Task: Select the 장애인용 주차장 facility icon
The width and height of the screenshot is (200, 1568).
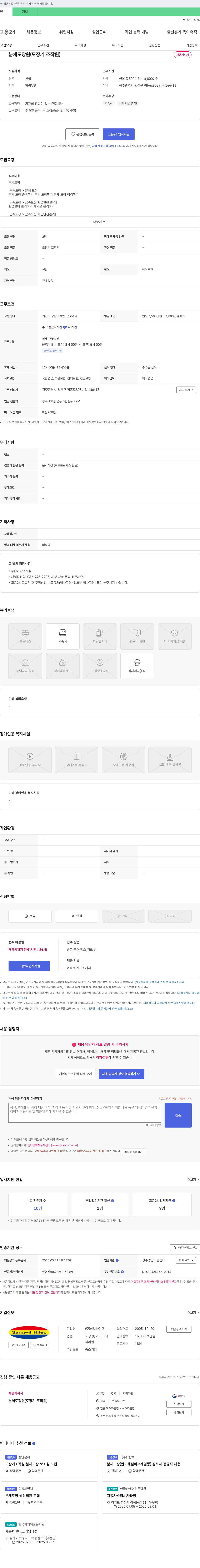Action: [30, 760]
